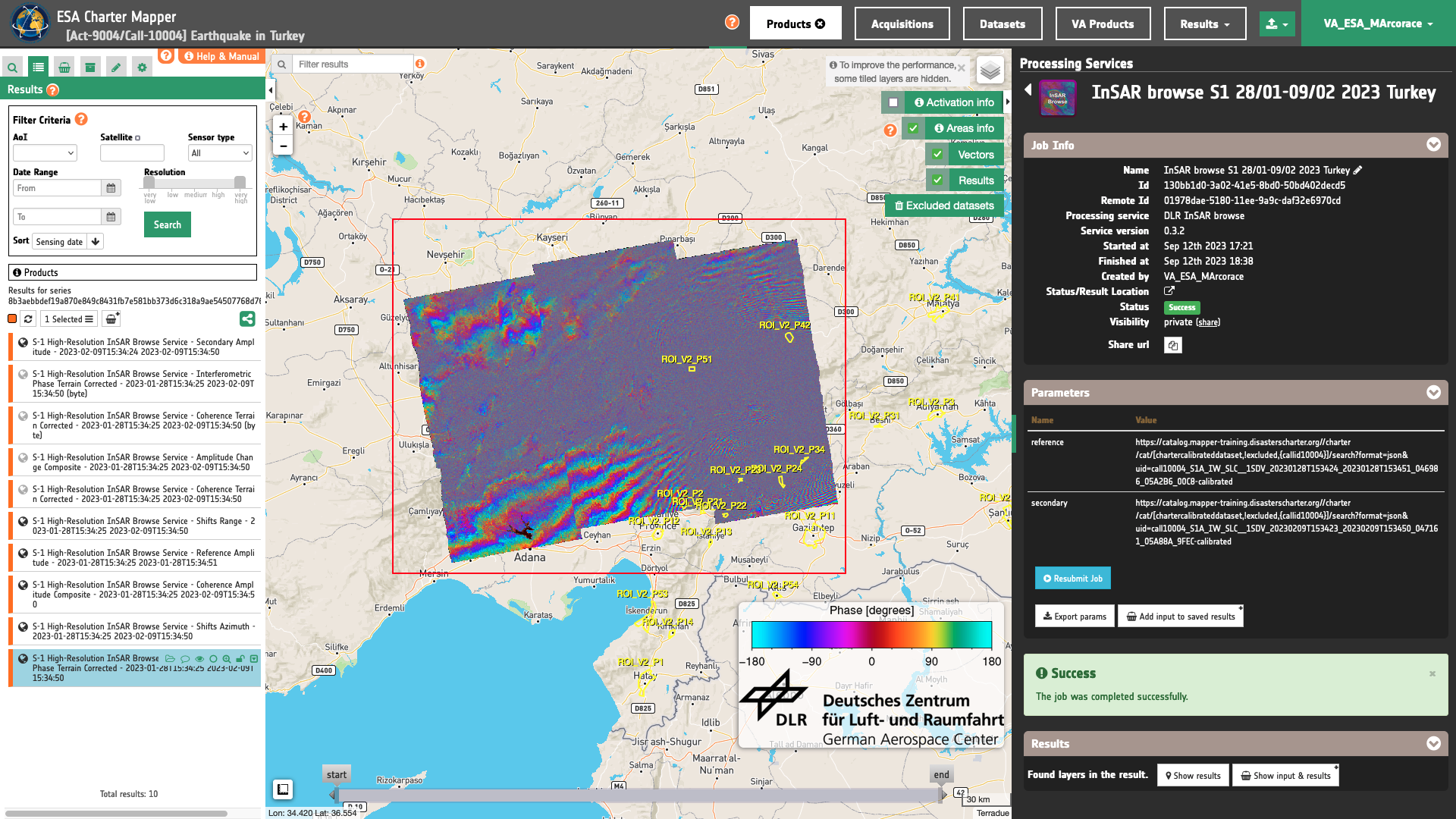Open the upload dropdown in header

coord(1277,24)
